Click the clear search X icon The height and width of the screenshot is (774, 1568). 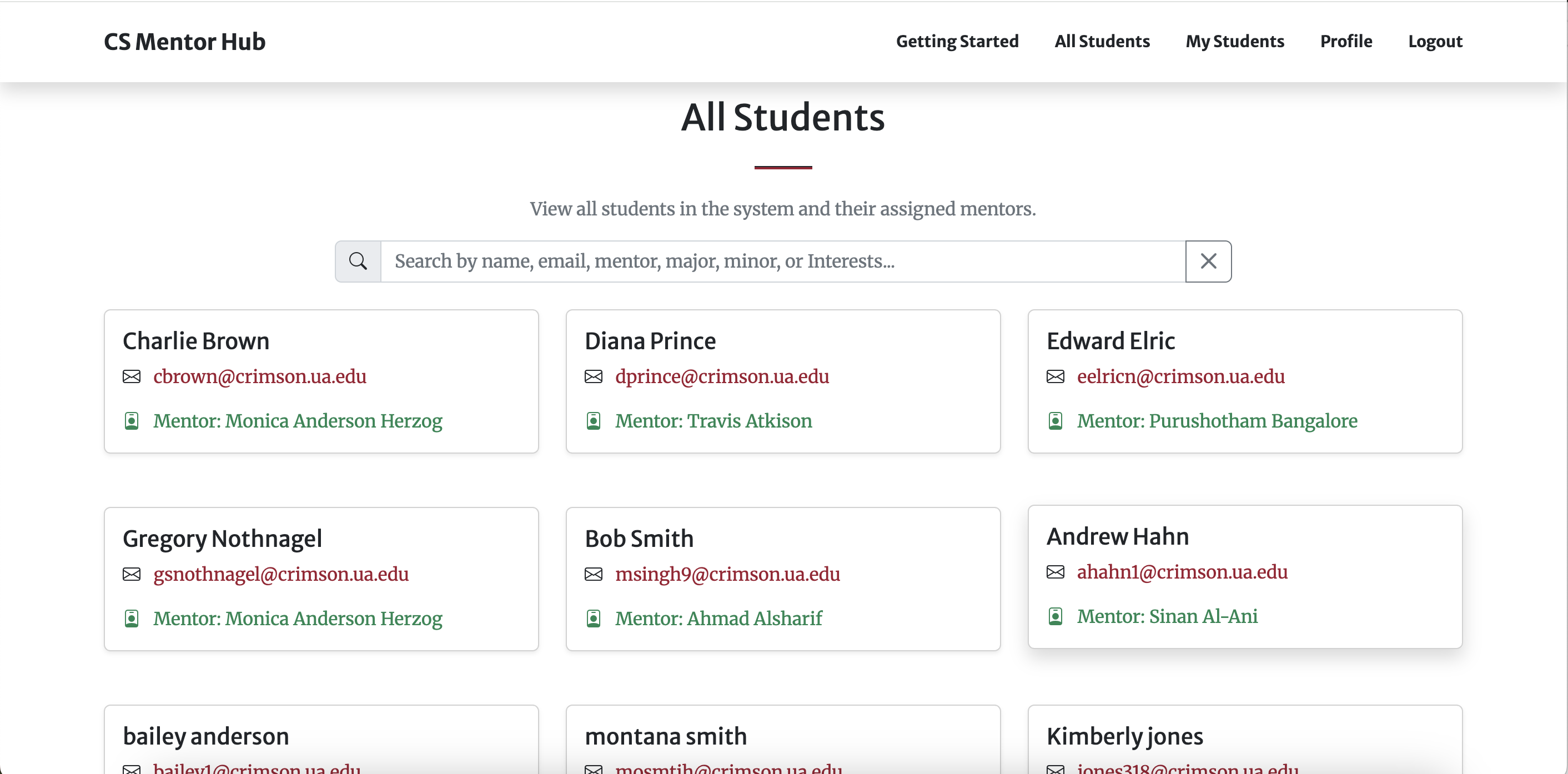(x=1208, y=261)
